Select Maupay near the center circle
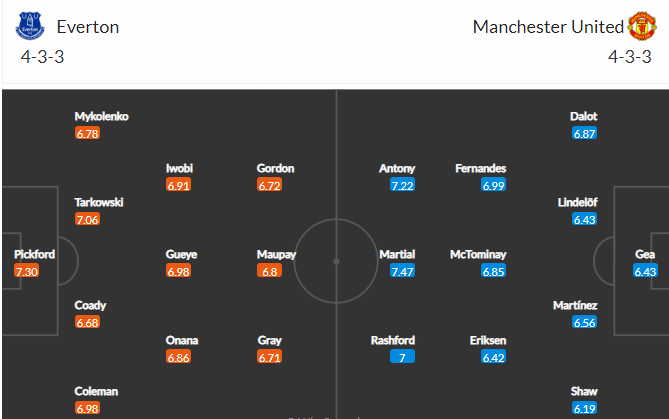The height and width of the screenshot is (419, 669). coord(276,254)
